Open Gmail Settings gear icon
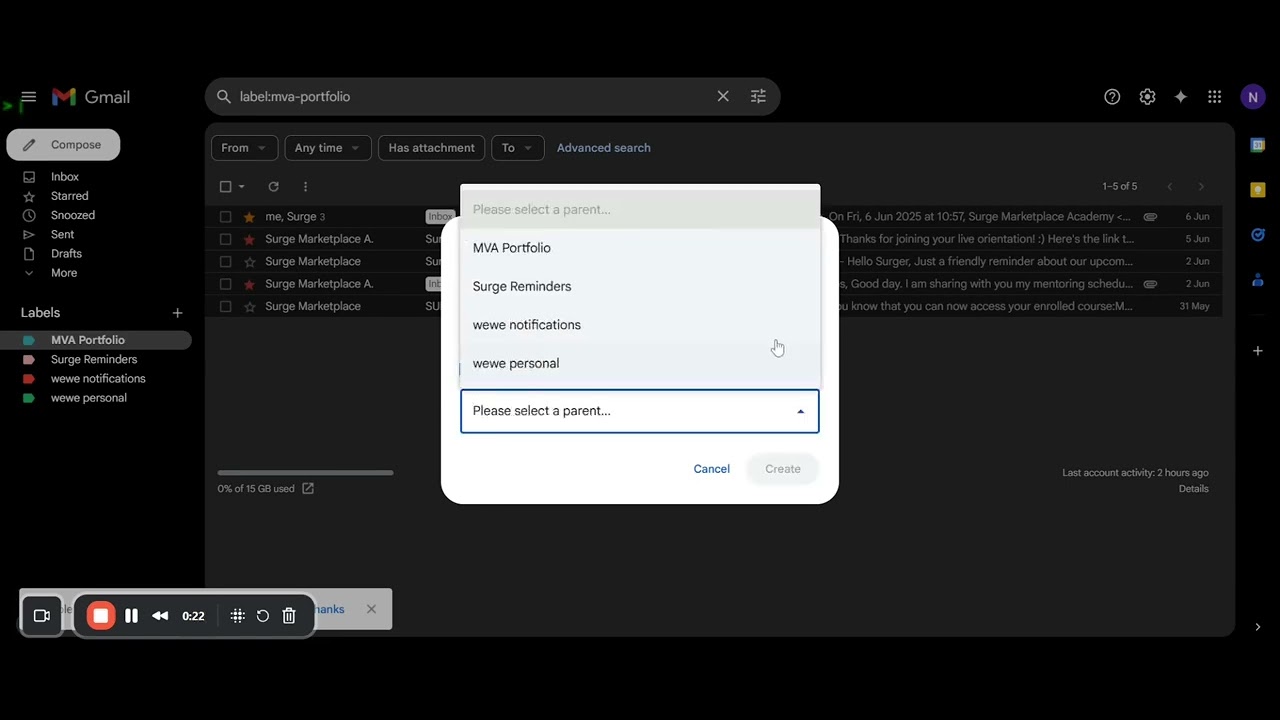The image size is (1280, 720). click(1147, 97)
